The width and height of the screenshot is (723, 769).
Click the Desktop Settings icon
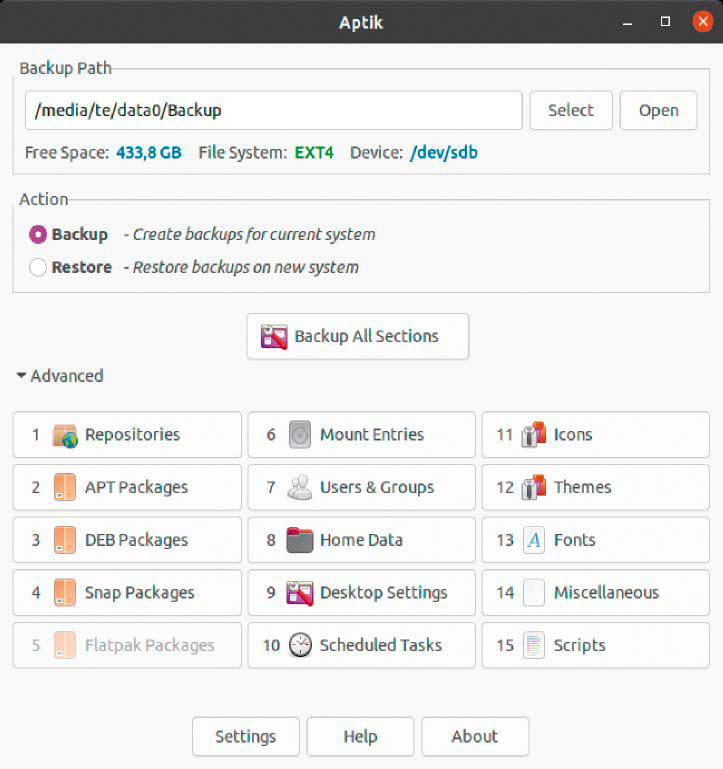coord(300,593)
